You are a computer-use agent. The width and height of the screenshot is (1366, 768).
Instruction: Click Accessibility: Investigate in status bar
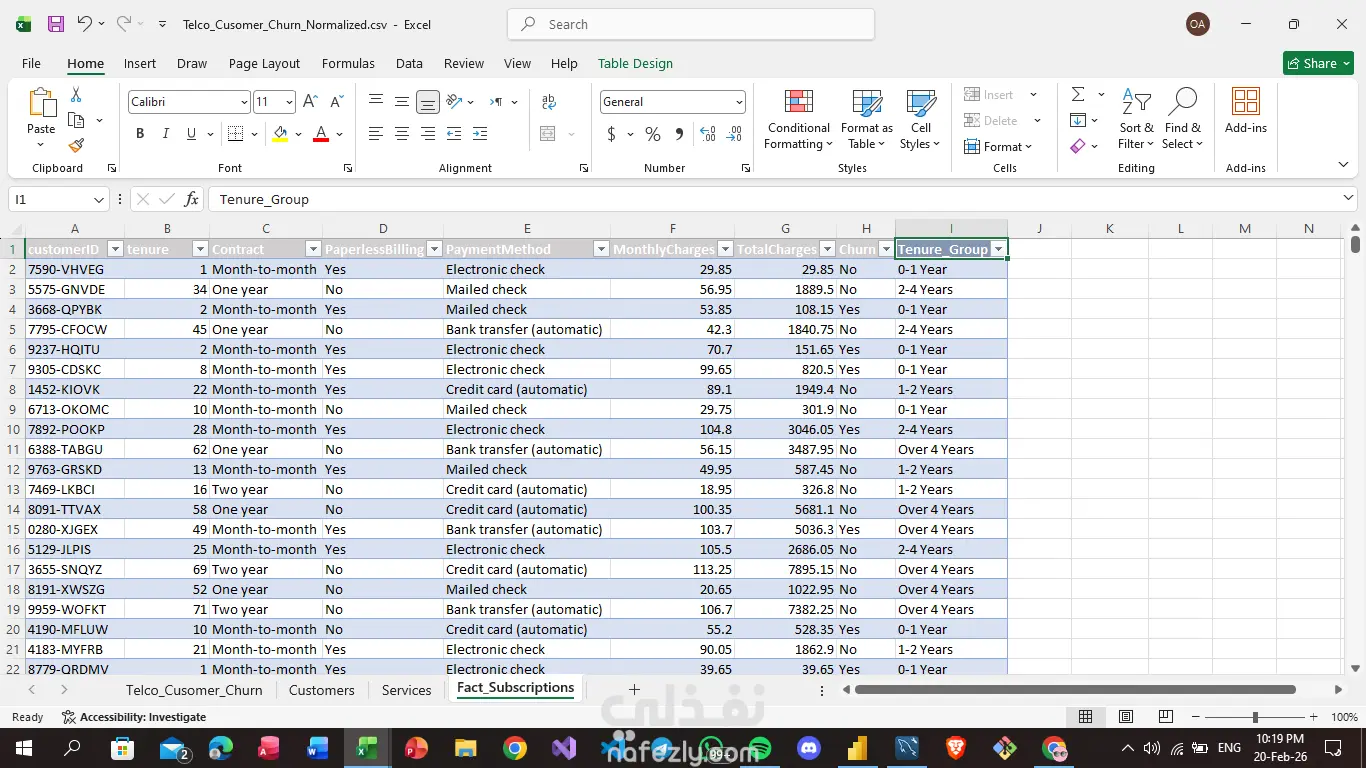134,717
